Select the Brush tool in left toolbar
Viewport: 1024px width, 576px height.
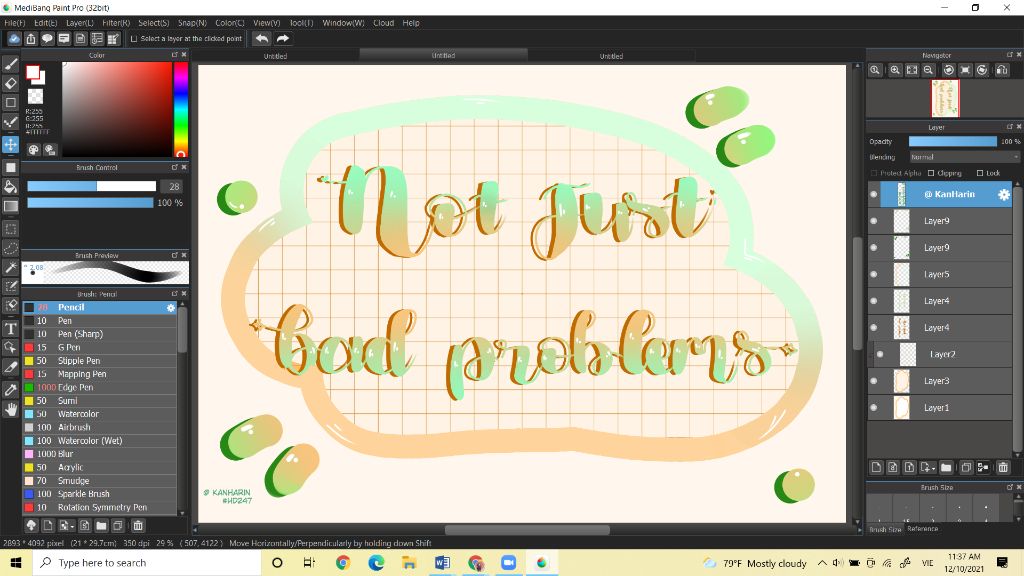[10, 63]
